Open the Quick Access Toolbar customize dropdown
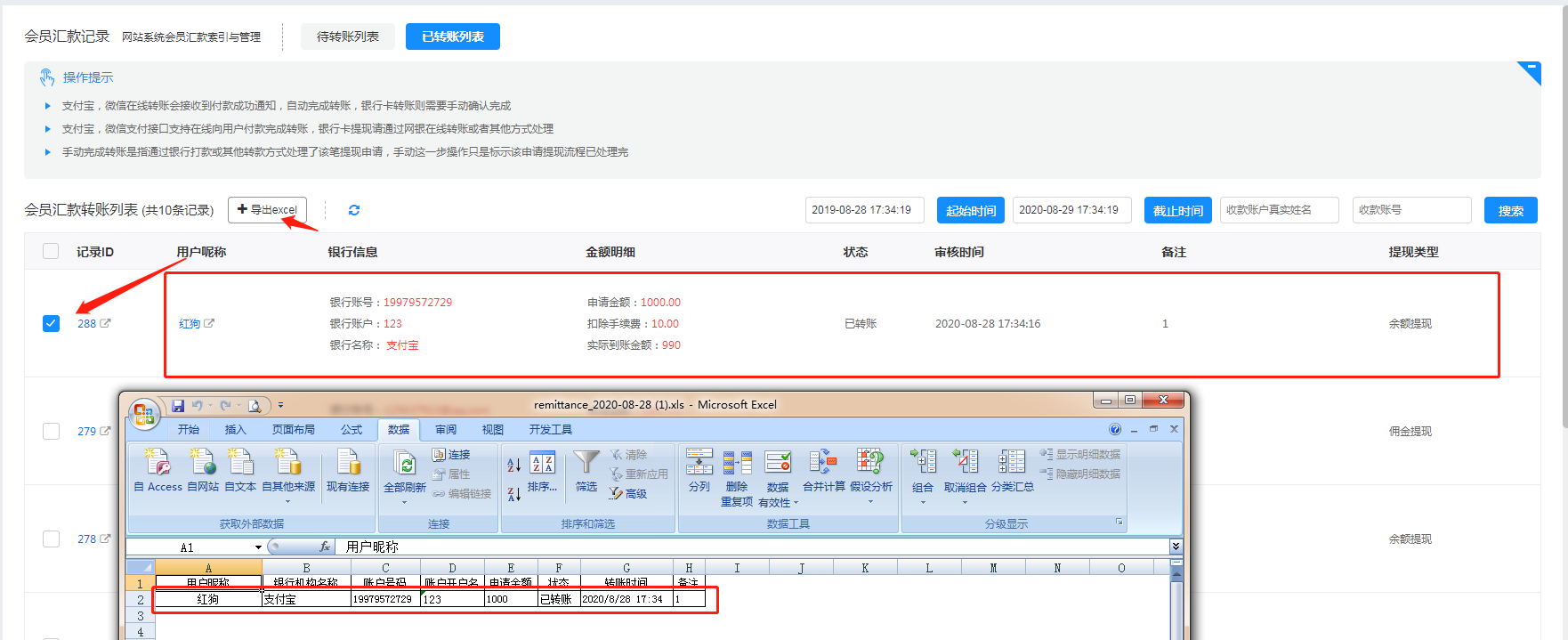Screen dimensions: 1568x640 pos(280,405)
